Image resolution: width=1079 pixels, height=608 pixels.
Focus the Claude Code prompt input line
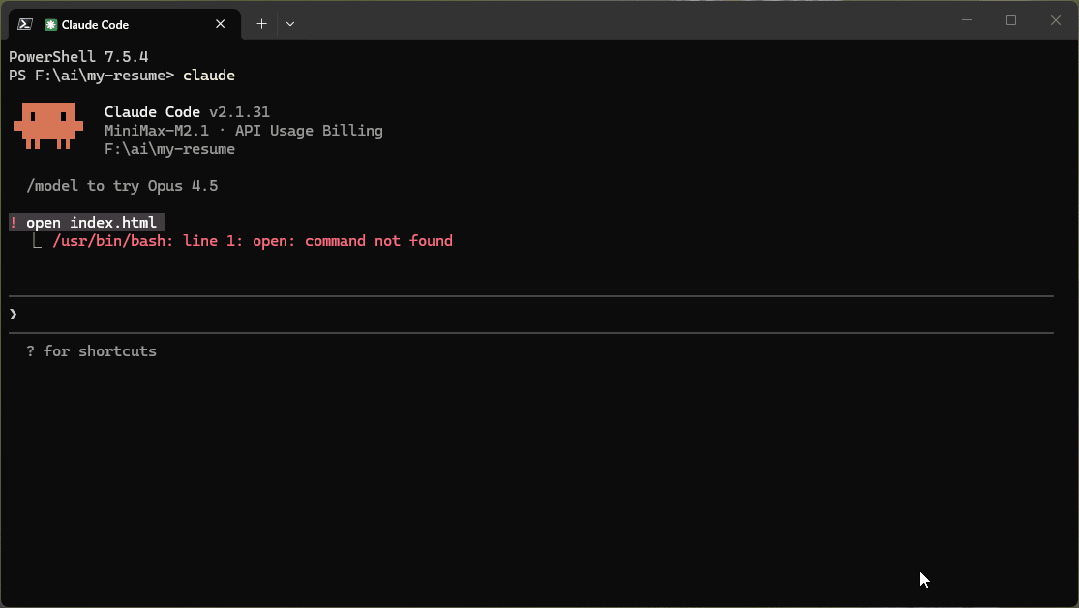coord(531,314)
